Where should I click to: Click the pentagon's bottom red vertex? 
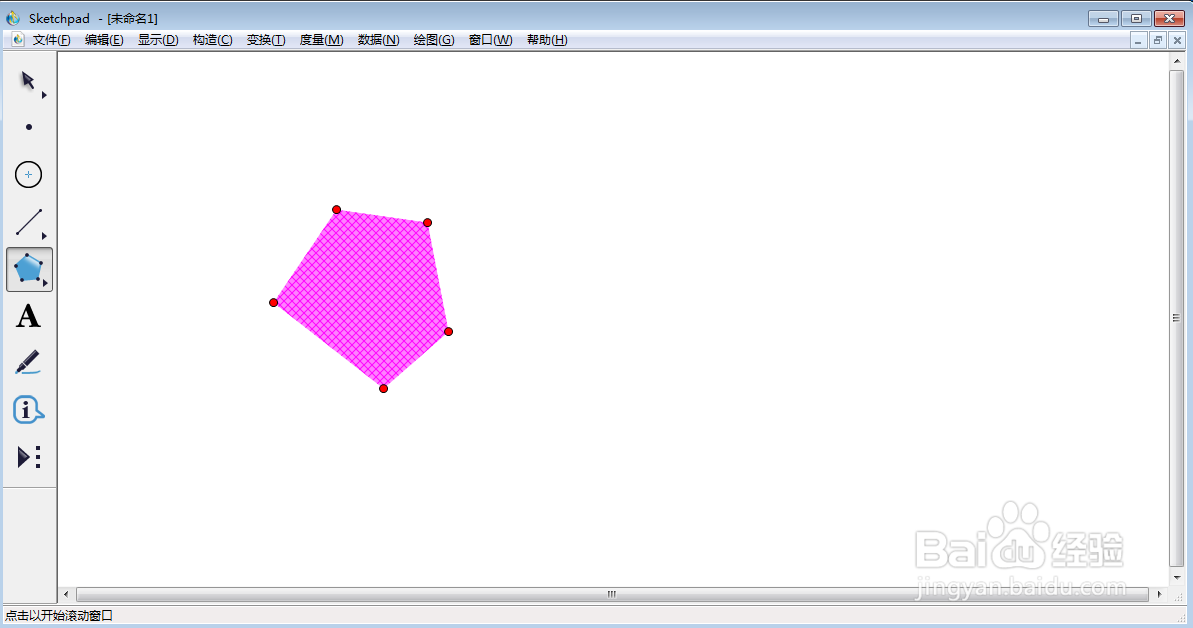pos(383,388)
